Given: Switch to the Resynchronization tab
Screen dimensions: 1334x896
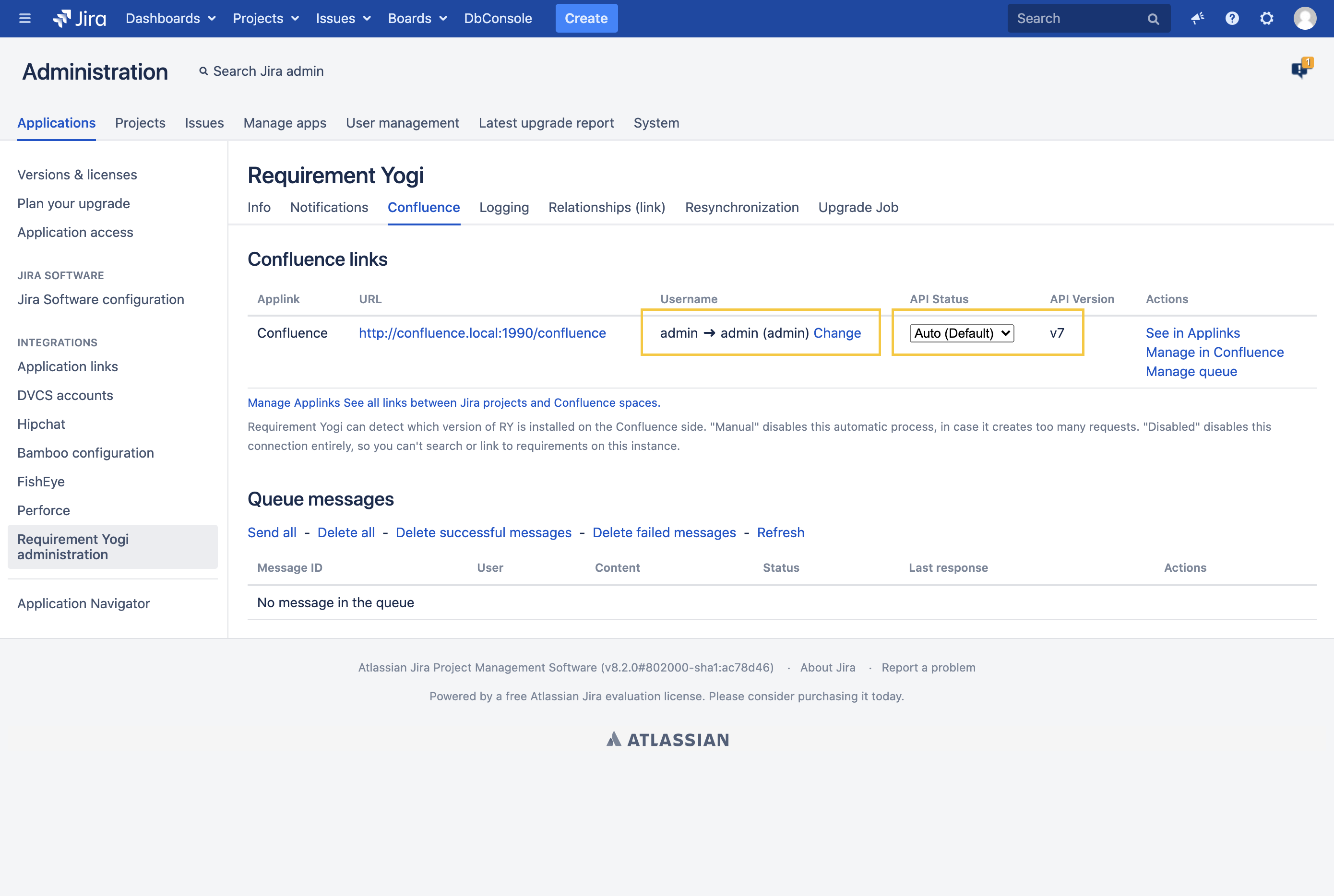Looking at the screenshot, I should (741, 207).
